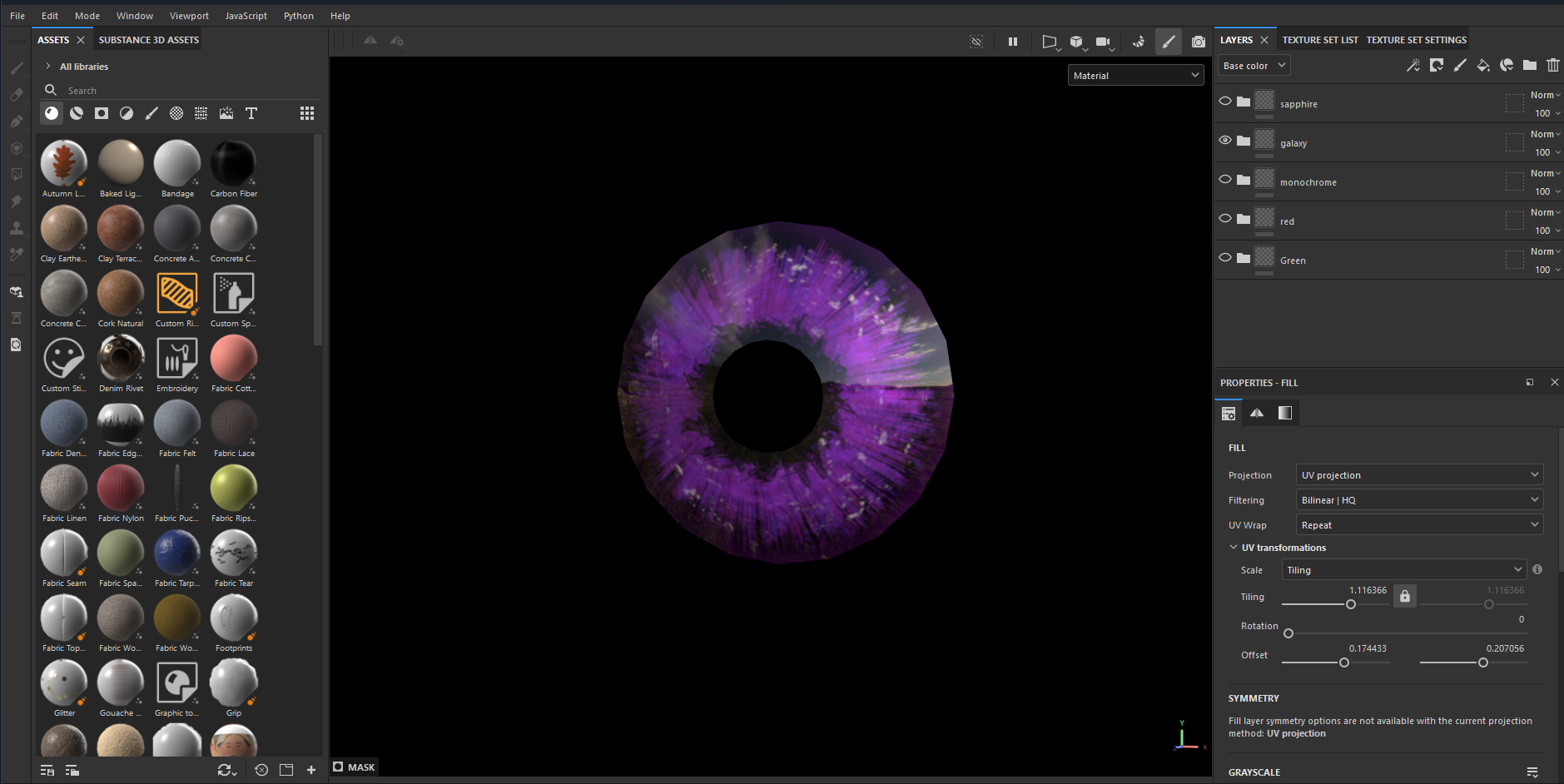Open the Base color channel dropdown
This screenshot has width=1564, height=784.
(1254, 66)
